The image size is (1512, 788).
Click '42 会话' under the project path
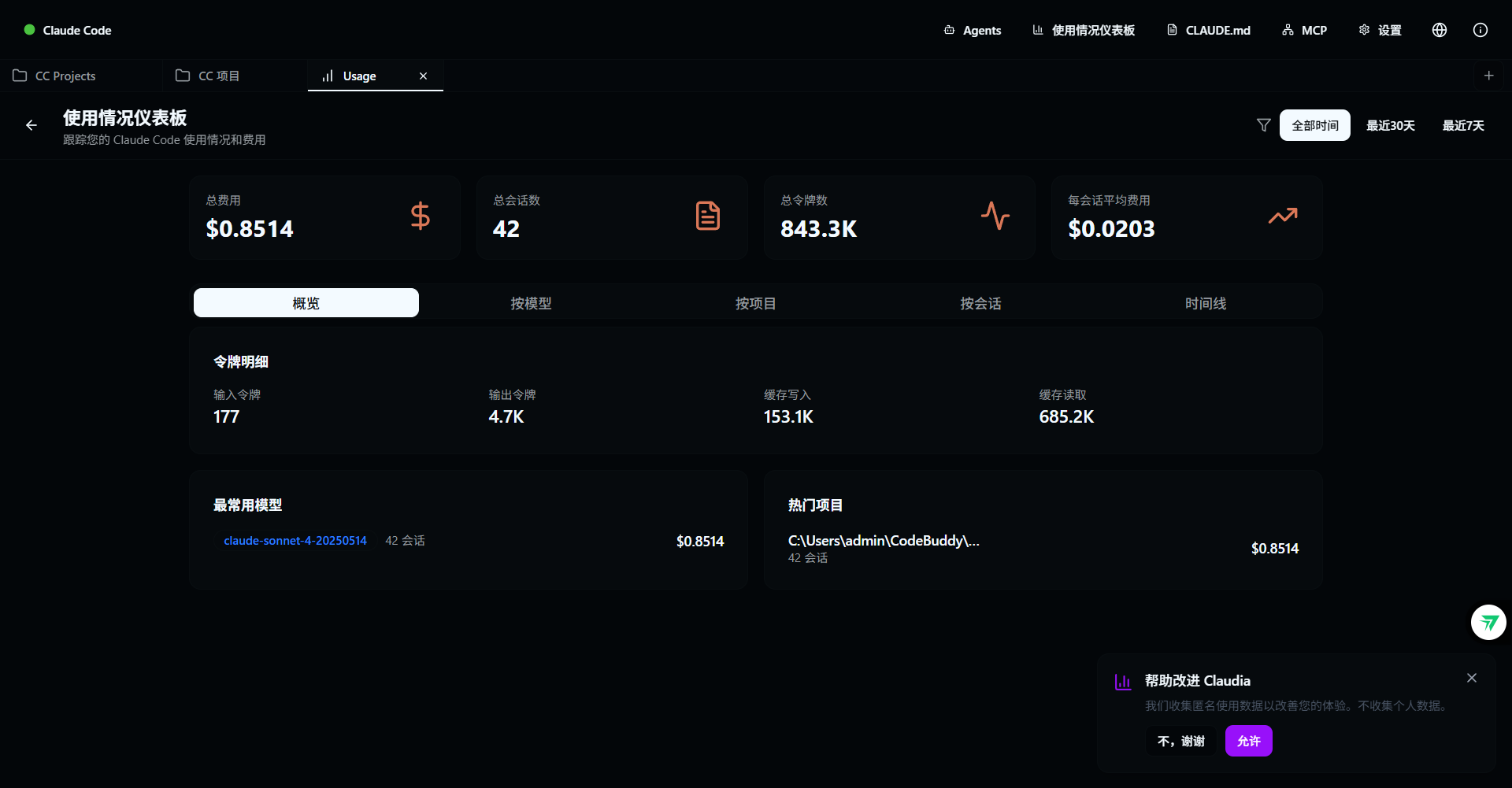808,558
